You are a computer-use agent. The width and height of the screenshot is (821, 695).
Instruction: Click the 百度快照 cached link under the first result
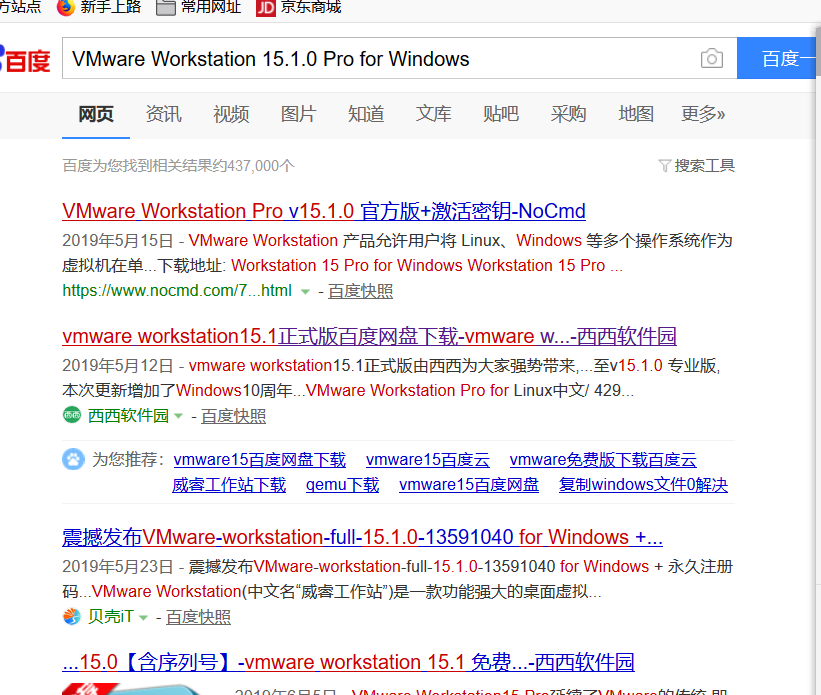pos(361,290)
